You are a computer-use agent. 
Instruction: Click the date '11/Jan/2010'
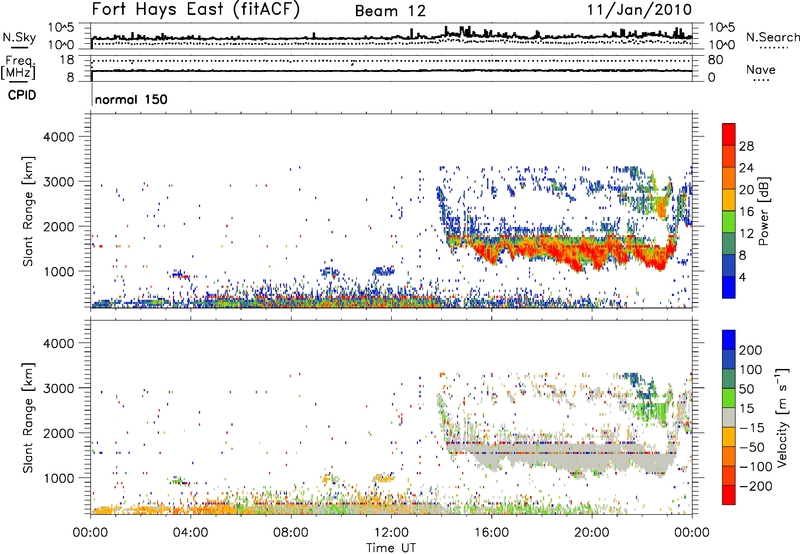tap(639, 10)
